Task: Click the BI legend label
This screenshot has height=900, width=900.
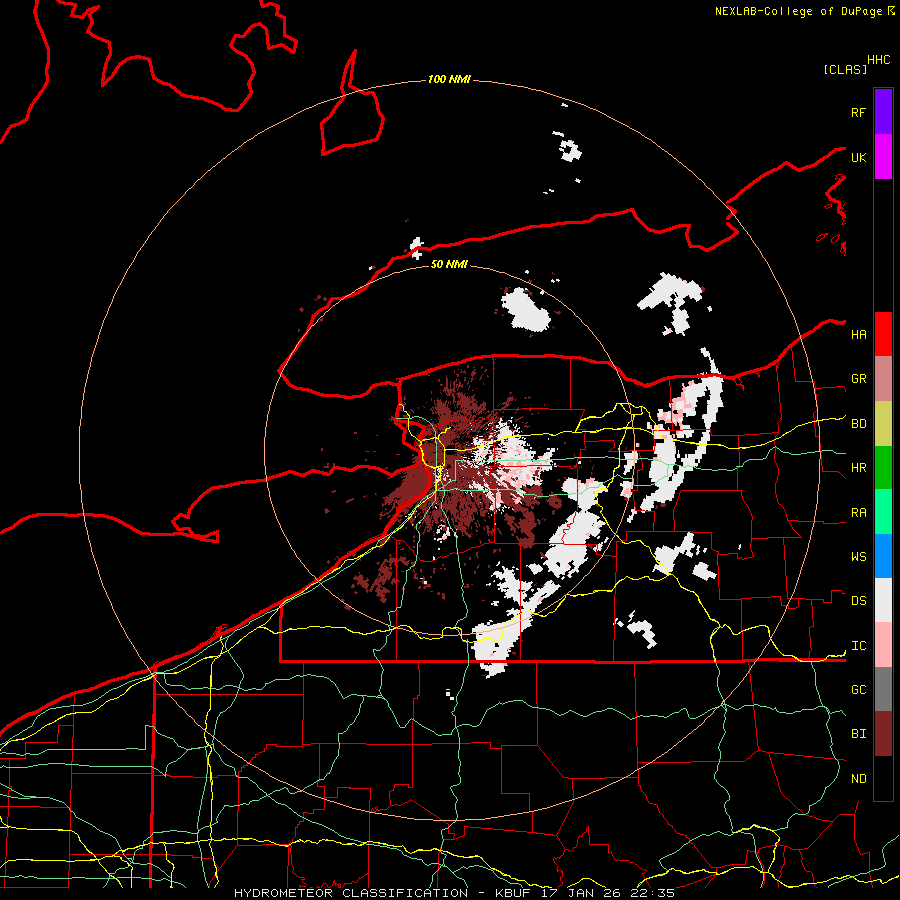Action: 858,734
